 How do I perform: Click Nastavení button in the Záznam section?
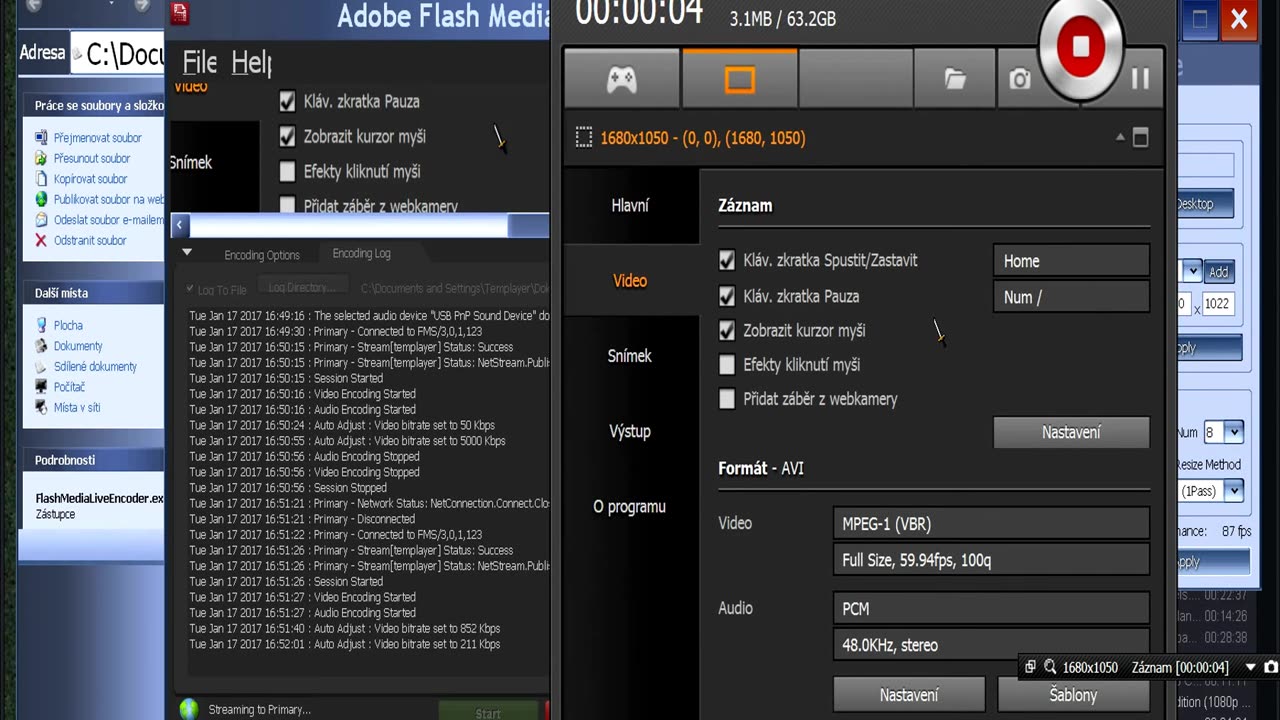pyautogui.click(x=1071, y=432)
